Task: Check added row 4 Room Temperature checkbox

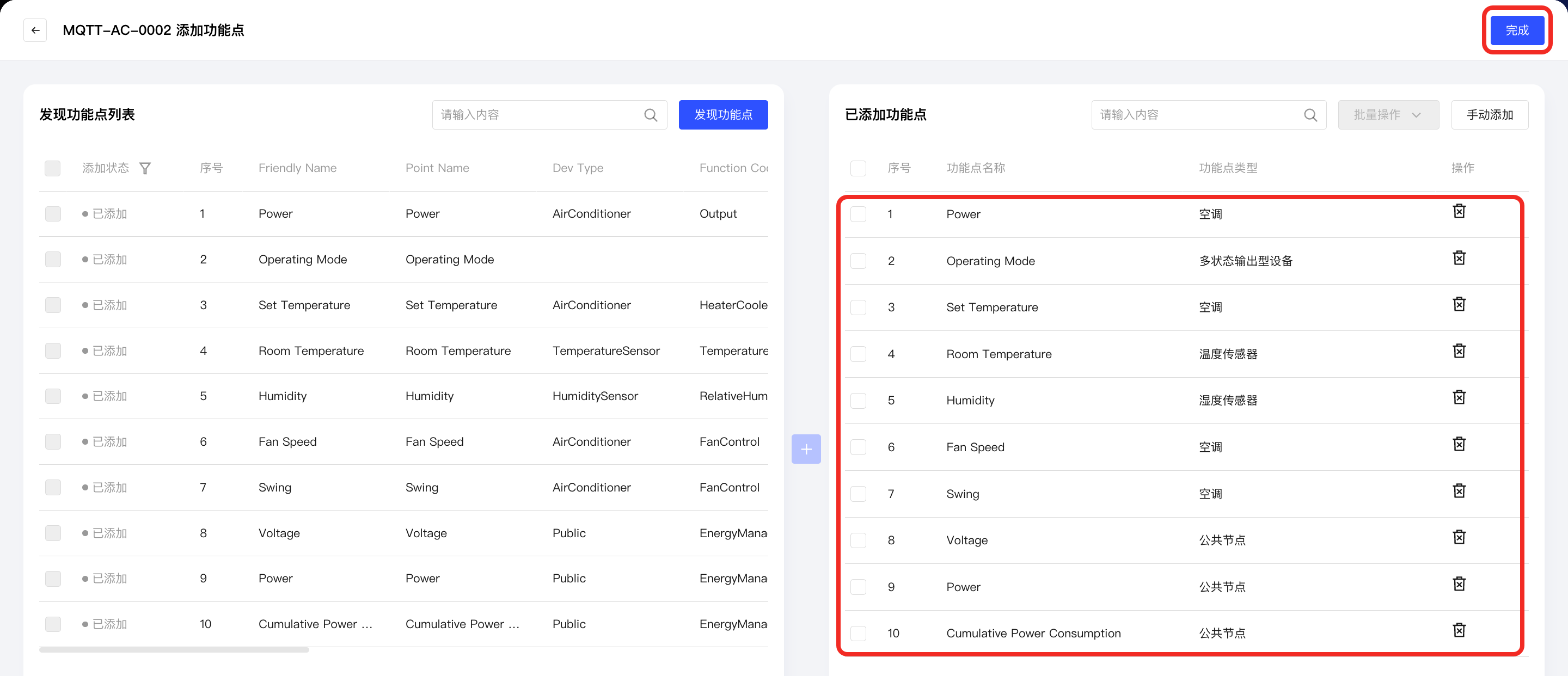Action: [x=858, y=354]
